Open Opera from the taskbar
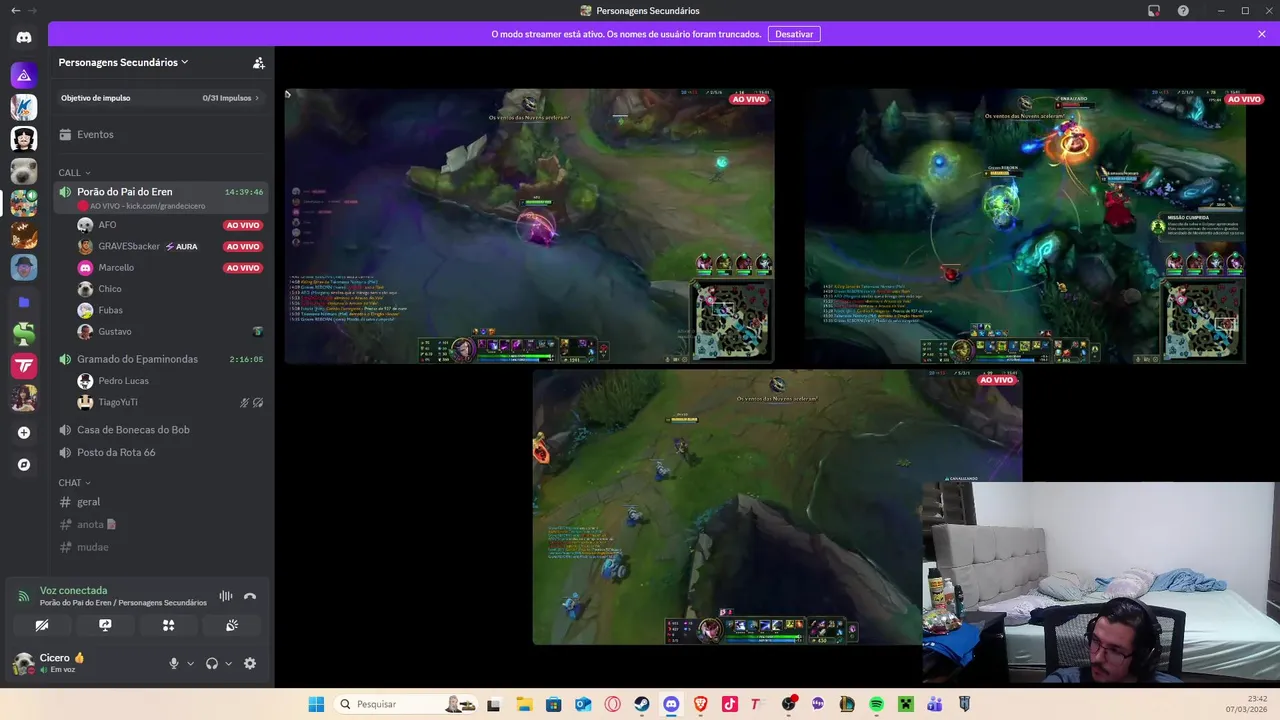 (x=612, y=704)
